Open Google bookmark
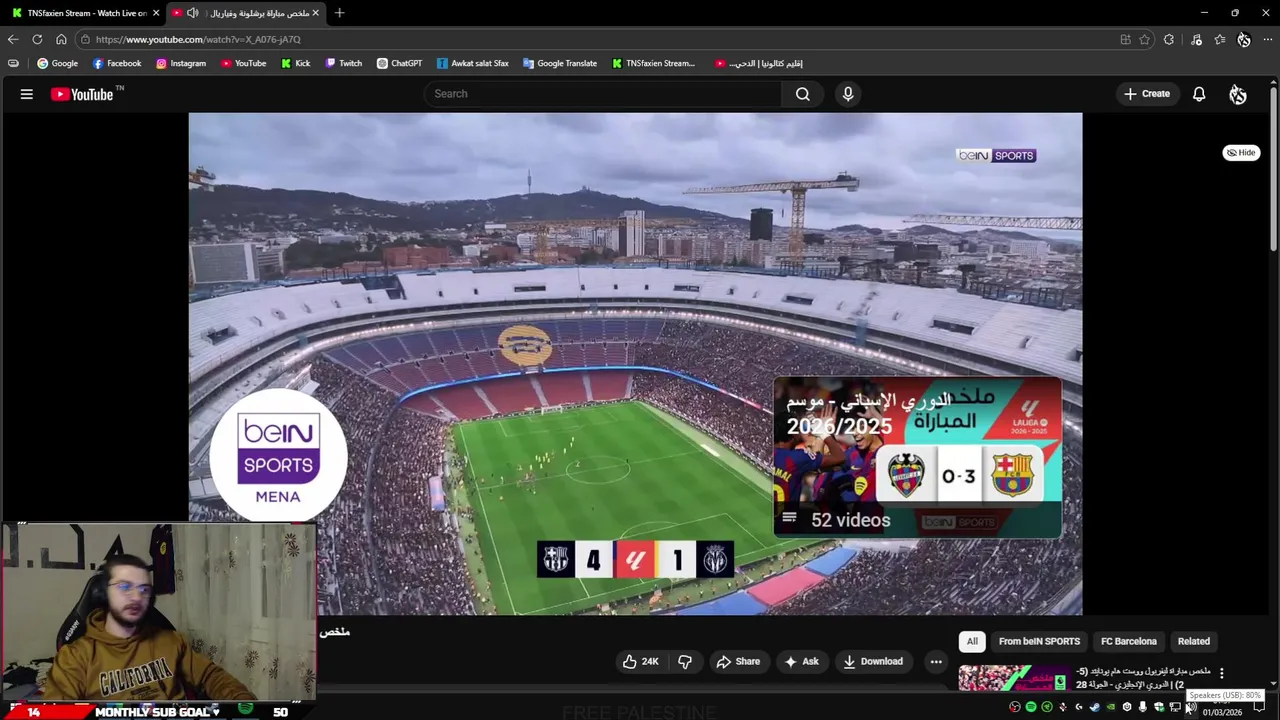The width and height of the screenshot is (1280, 720). (x=57, y=63)
